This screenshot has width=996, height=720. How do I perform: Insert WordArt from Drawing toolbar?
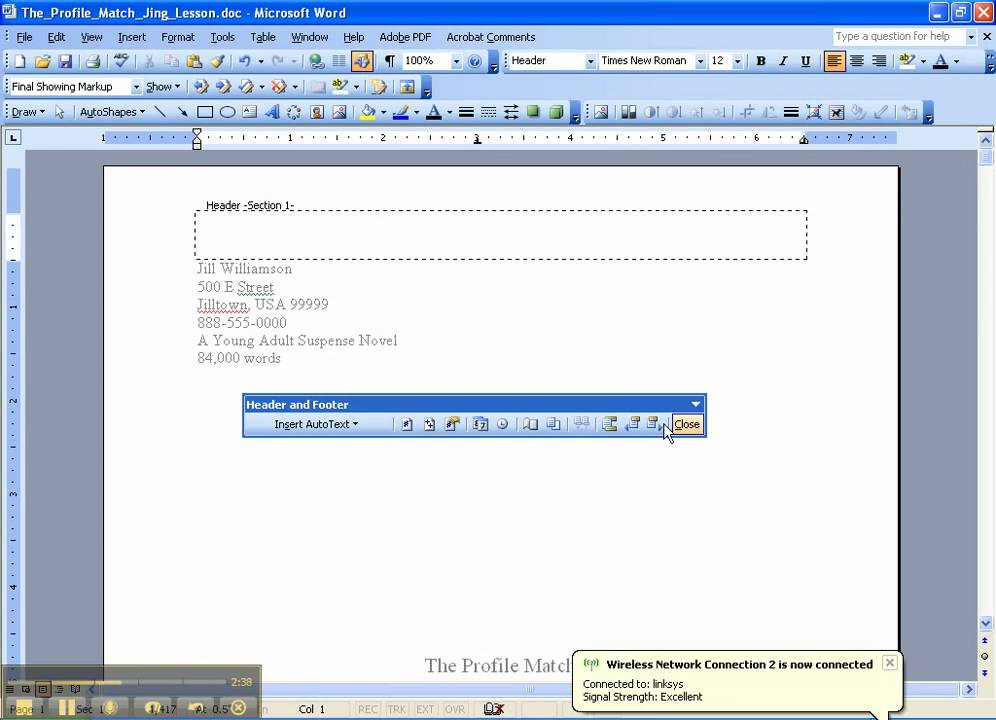pos(272,112)
